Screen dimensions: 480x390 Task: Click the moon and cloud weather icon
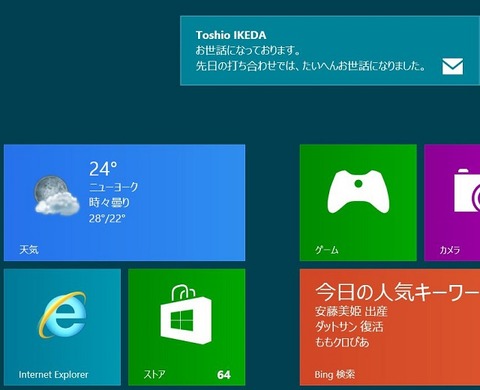(57, 195)
